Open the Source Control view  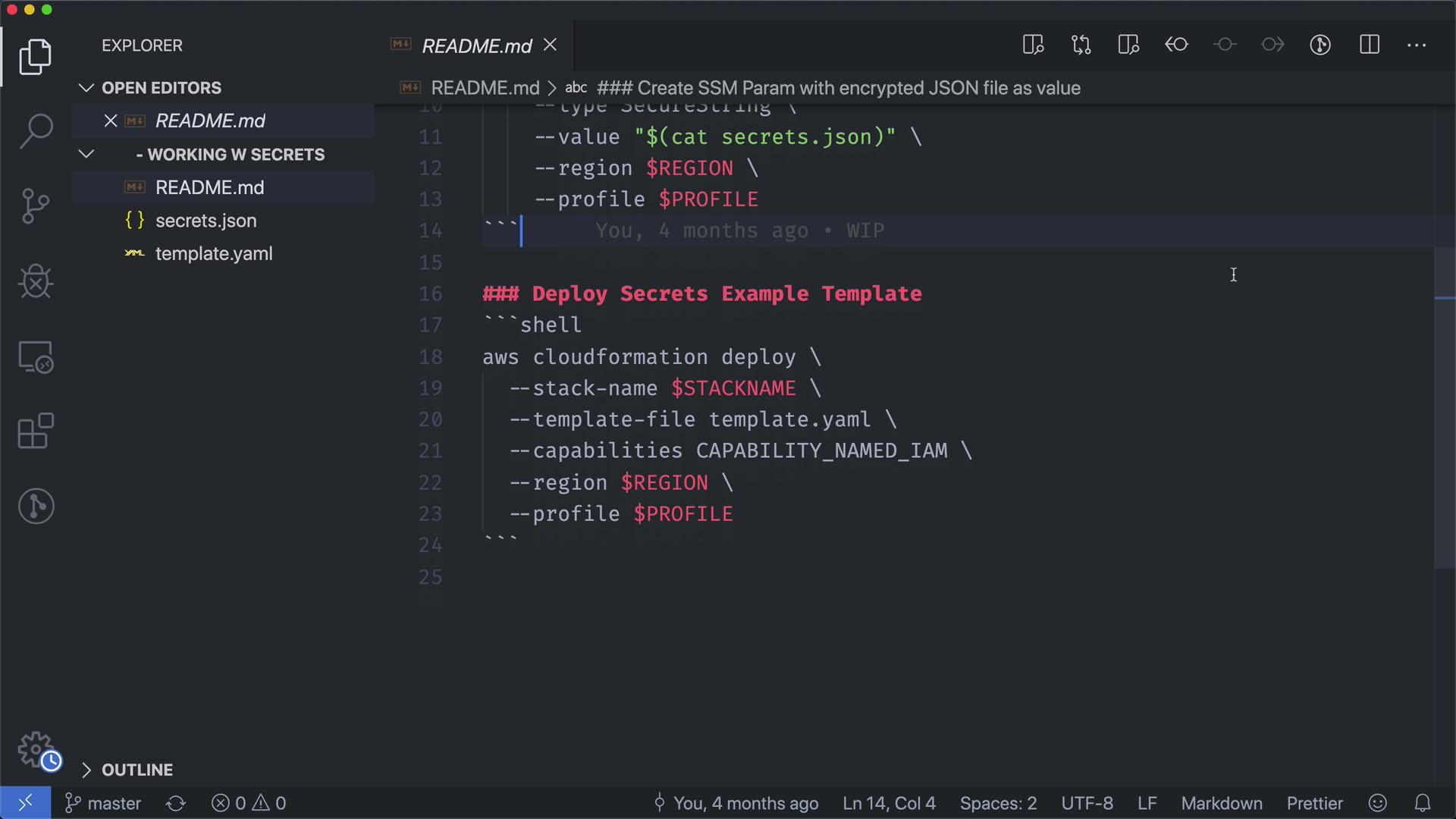tap(36, 206)
